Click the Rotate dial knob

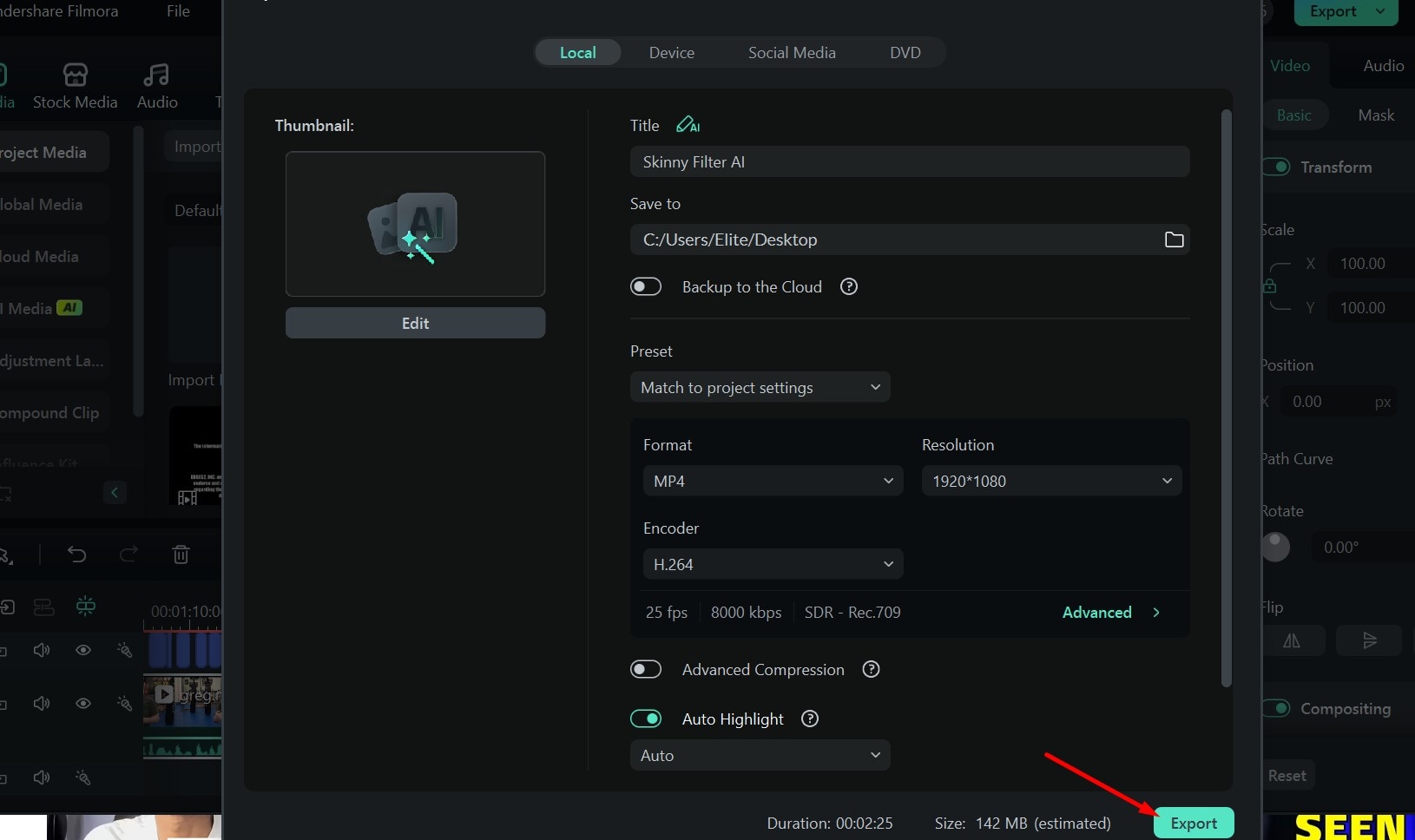click(1275, 547)
